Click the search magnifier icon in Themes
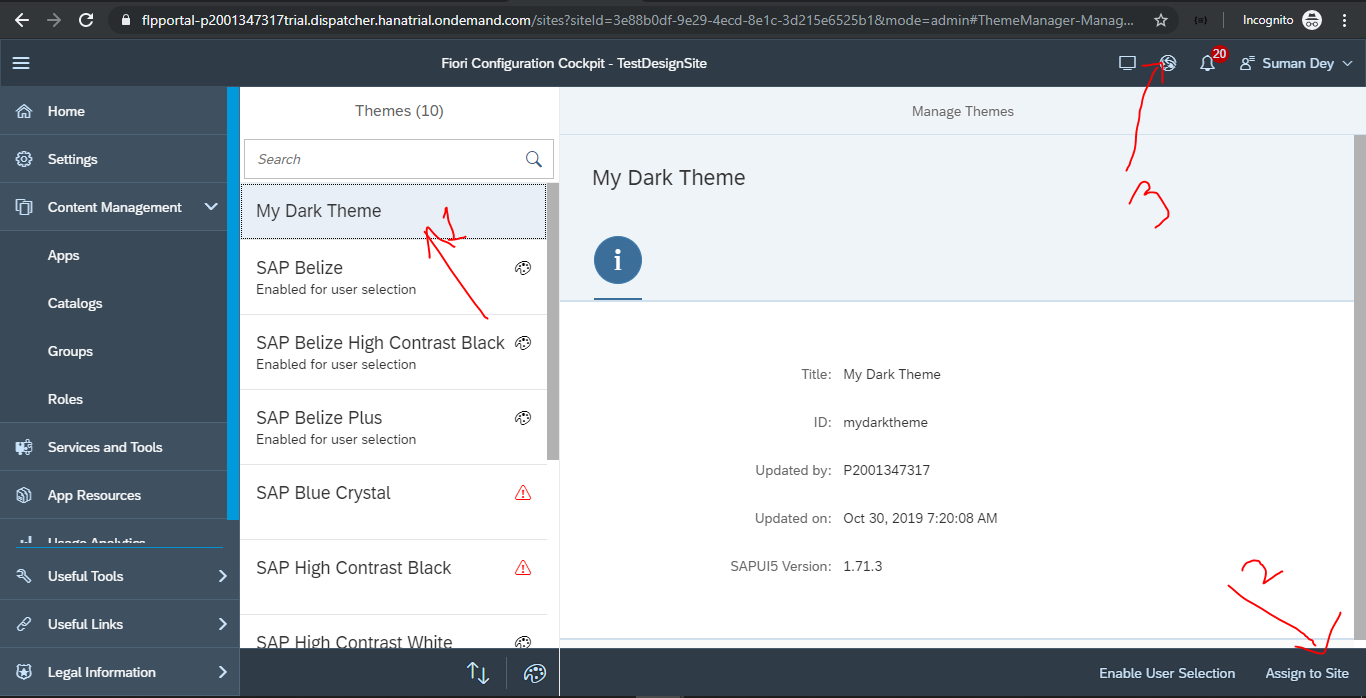The height and width of the screenshot is (698, 1366). (x=534, y=159)
